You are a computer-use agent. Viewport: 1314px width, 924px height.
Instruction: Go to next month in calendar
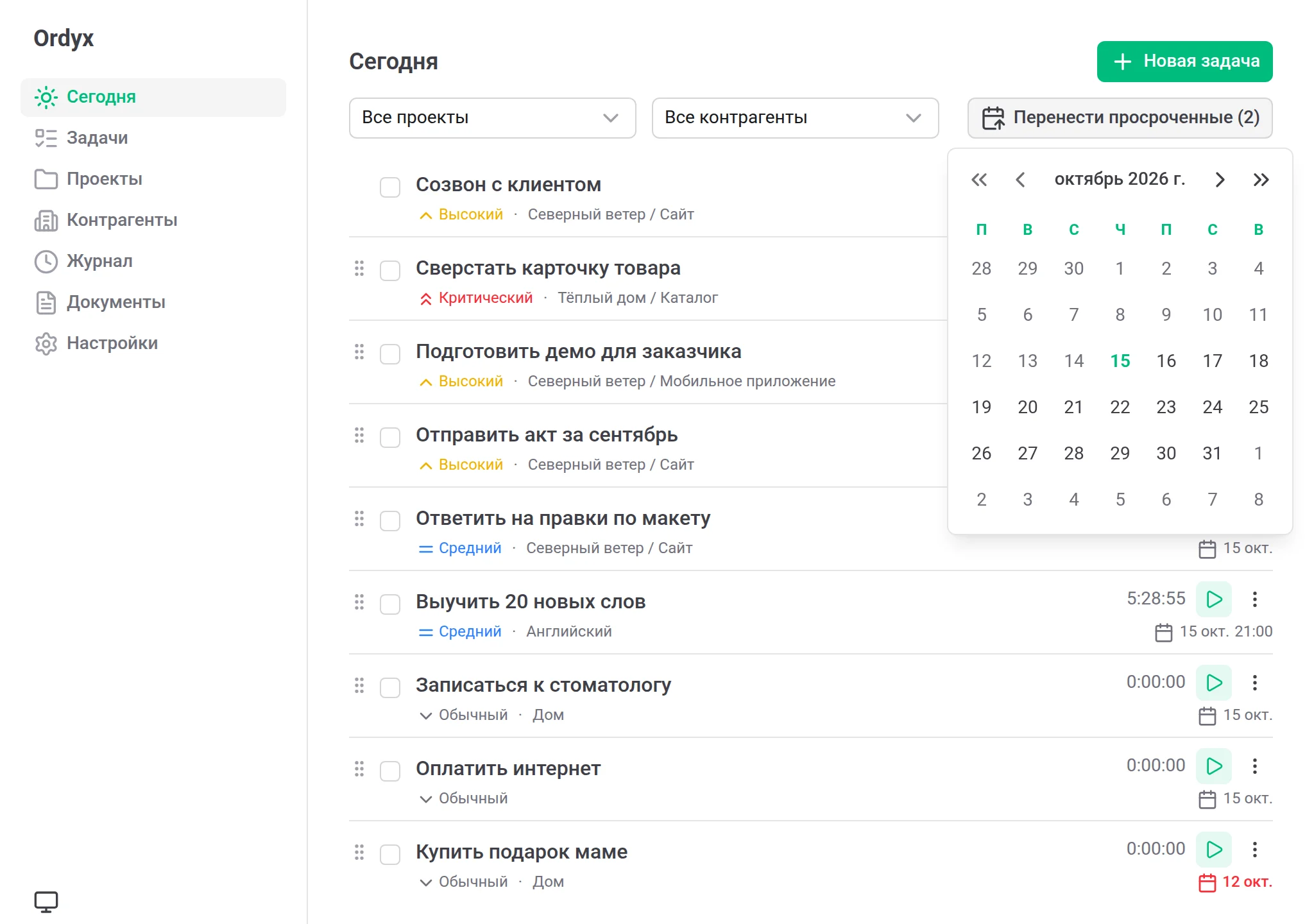(x=1220, y=180)
